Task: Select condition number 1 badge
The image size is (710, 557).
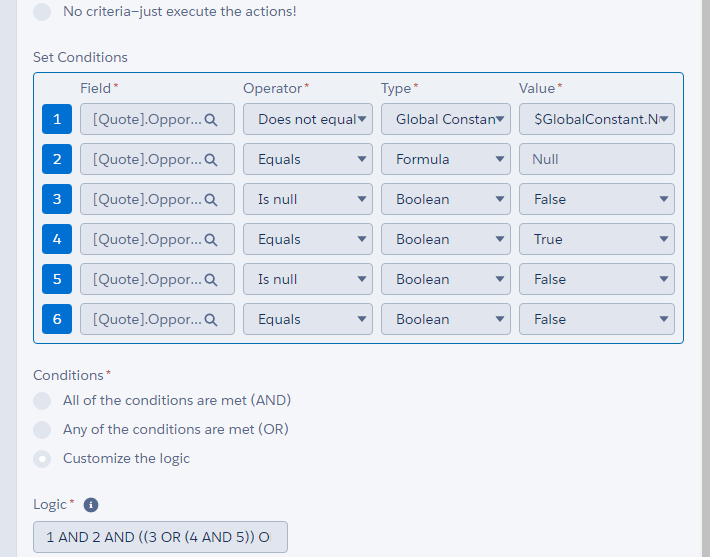Action: click(x=57, y=119)
